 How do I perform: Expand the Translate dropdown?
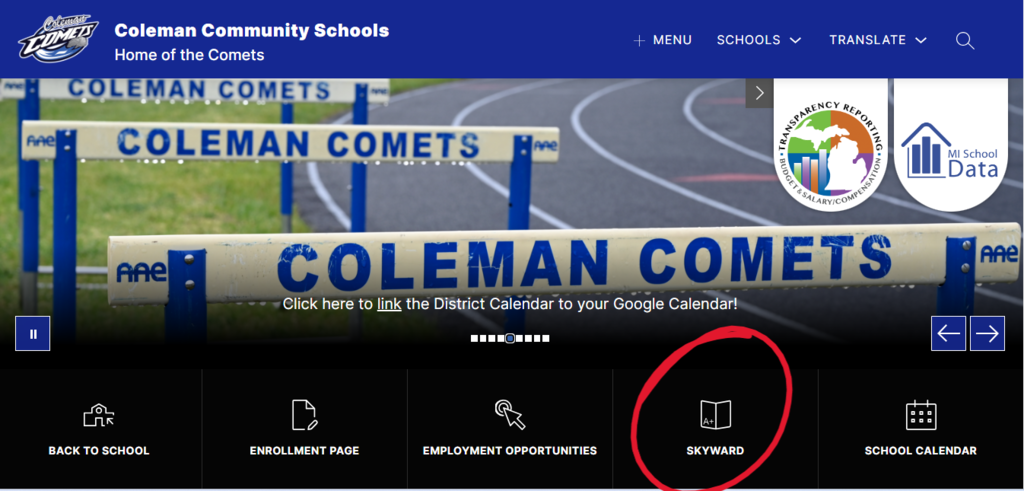pyautogui.click(x=878, y=40)
